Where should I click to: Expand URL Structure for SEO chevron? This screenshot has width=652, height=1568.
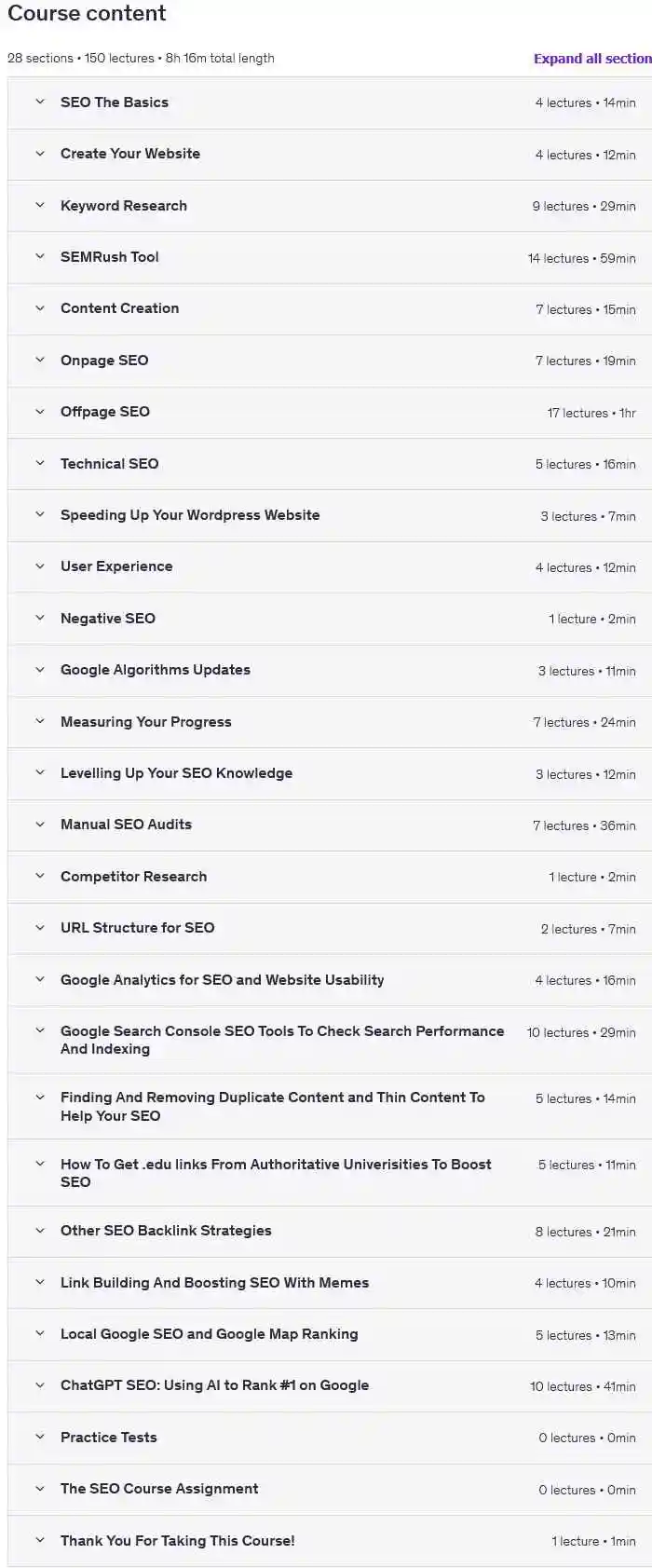40,928
